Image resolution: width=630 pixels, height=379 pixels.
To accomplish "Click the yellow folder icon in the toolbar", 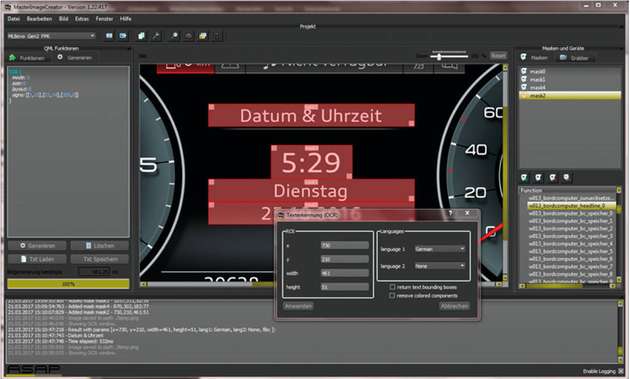I will (x=203, y=36).
